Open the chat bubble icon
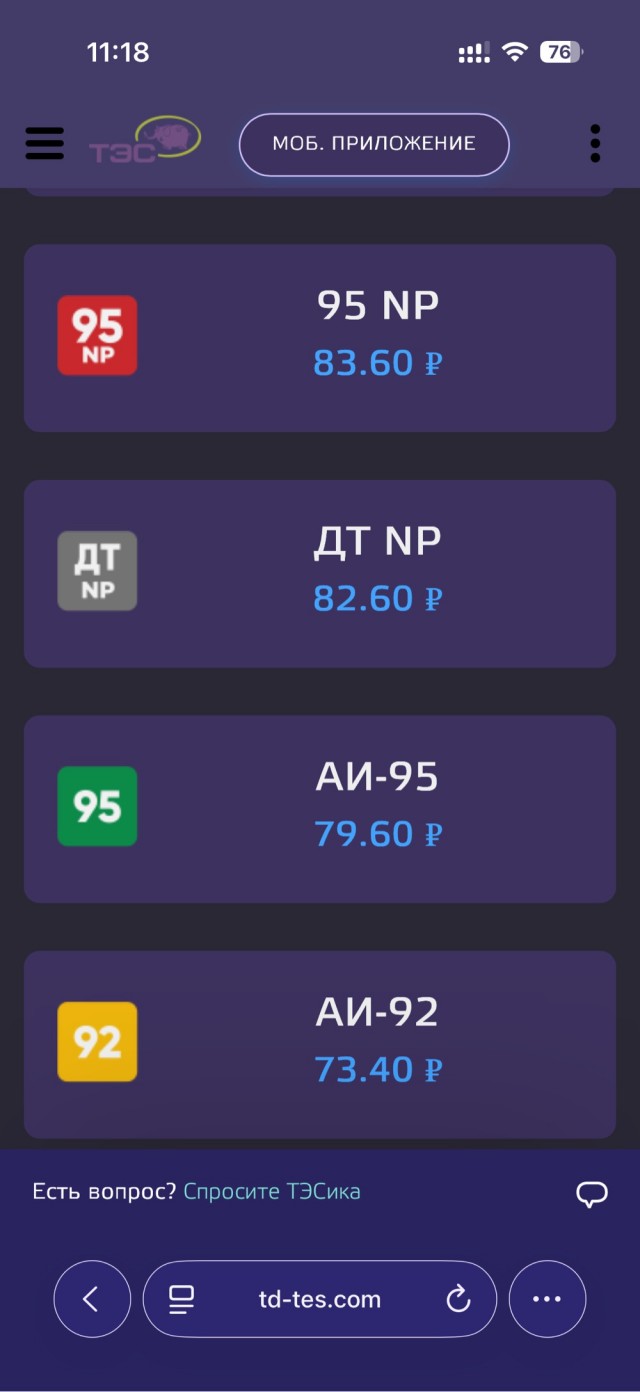 click(x=592, y=1193)
